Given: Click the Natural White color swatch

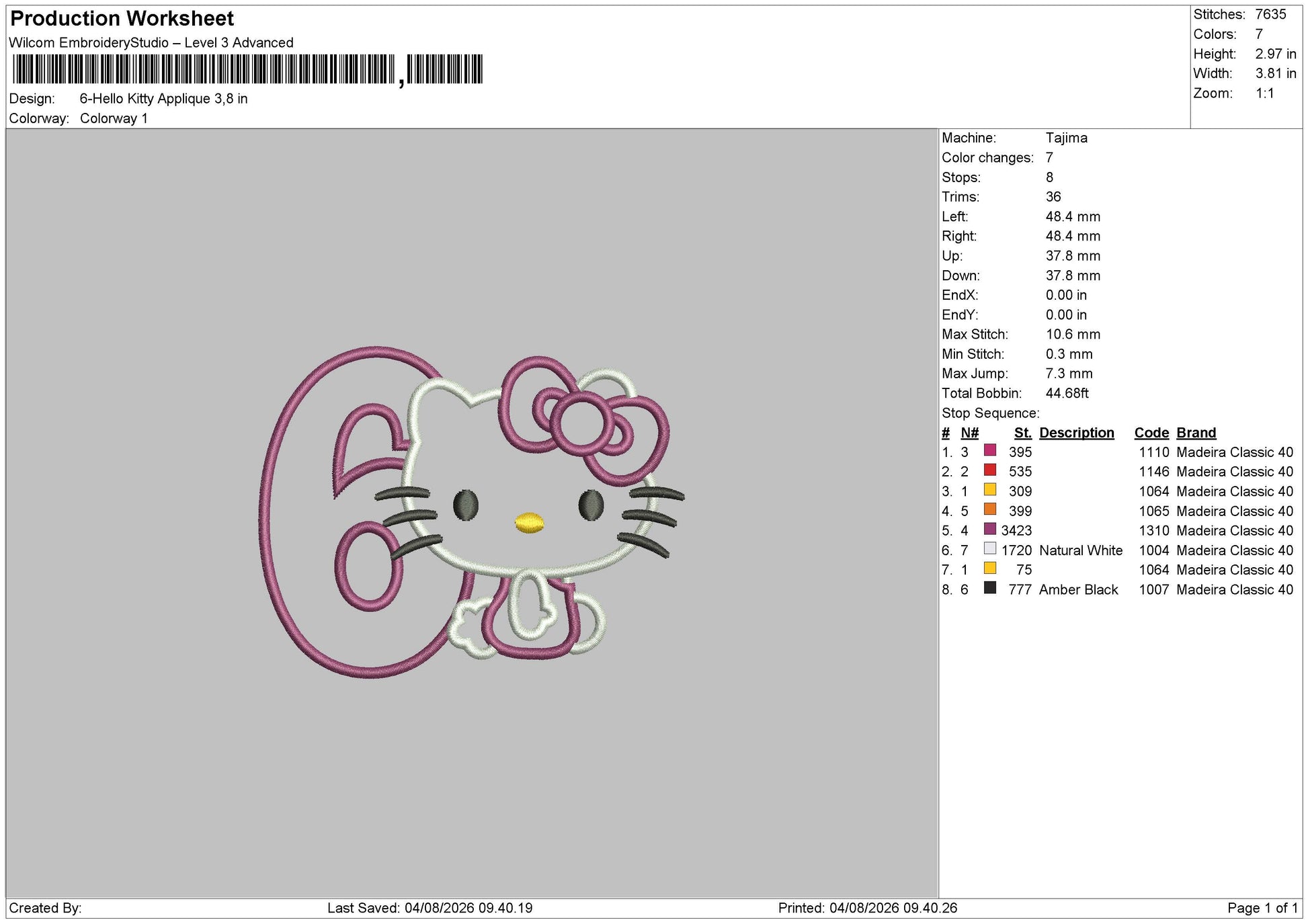Looking at the screenshot, I should 990,548.
